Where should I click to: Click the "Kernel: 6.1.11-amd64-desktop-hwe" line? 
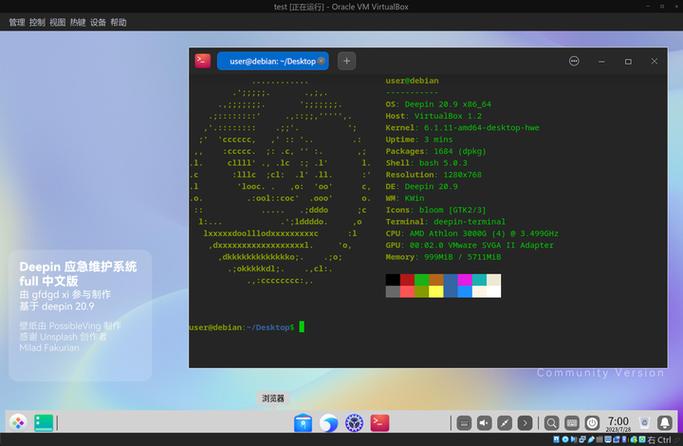(462, 128)
